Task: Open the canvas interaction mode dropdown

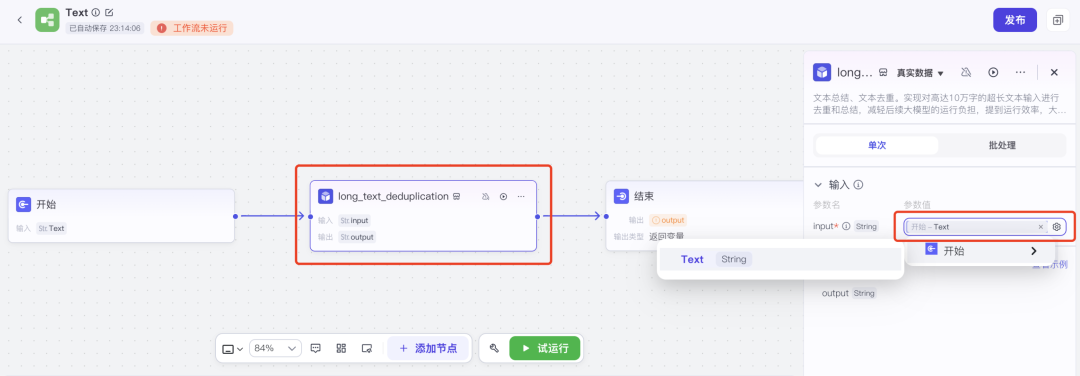Action: click(x=233, y=348)
